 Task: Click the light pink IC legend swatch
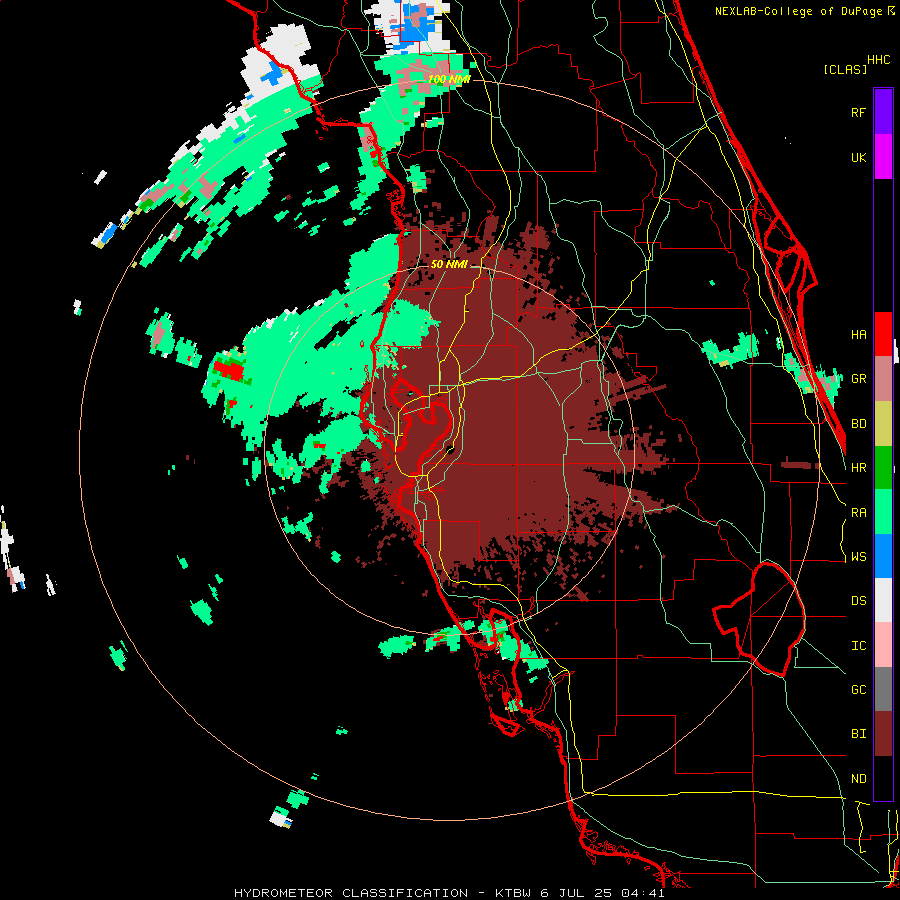pyautogui.click(x=883, y=645)
